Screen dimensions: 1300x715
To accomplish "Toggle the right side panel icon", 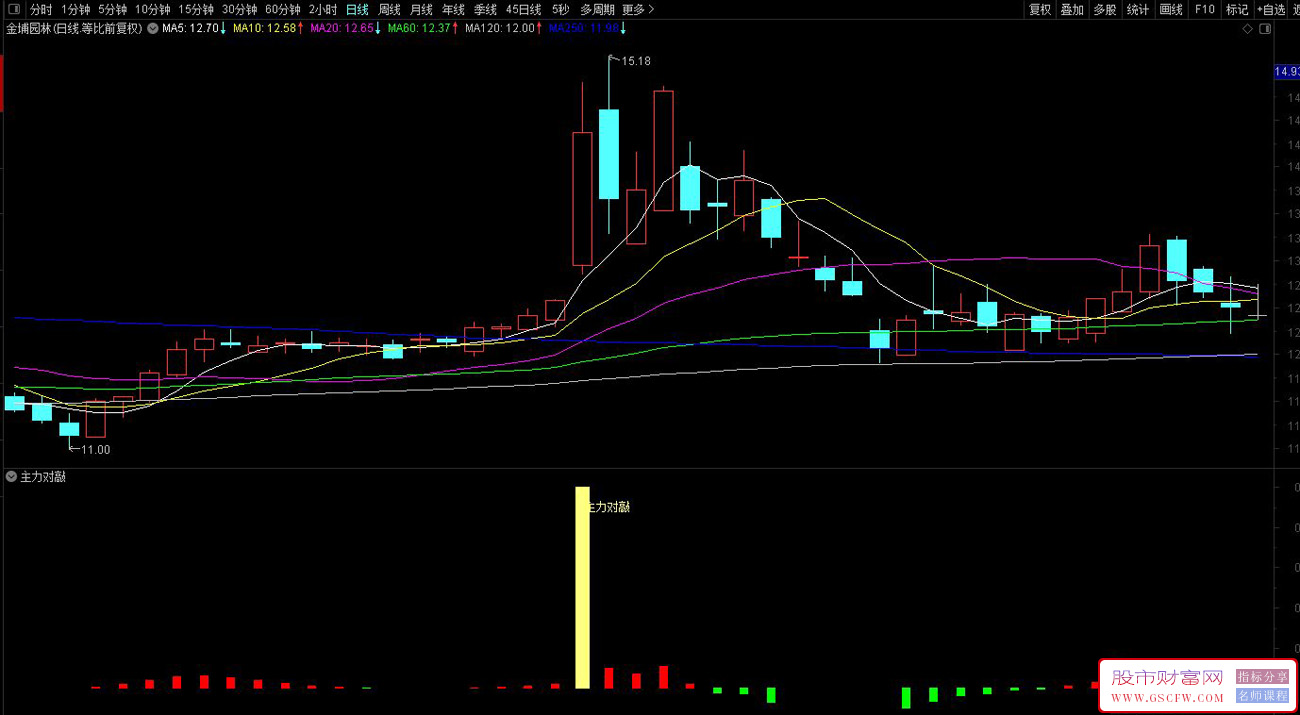I will [1265, 30].
